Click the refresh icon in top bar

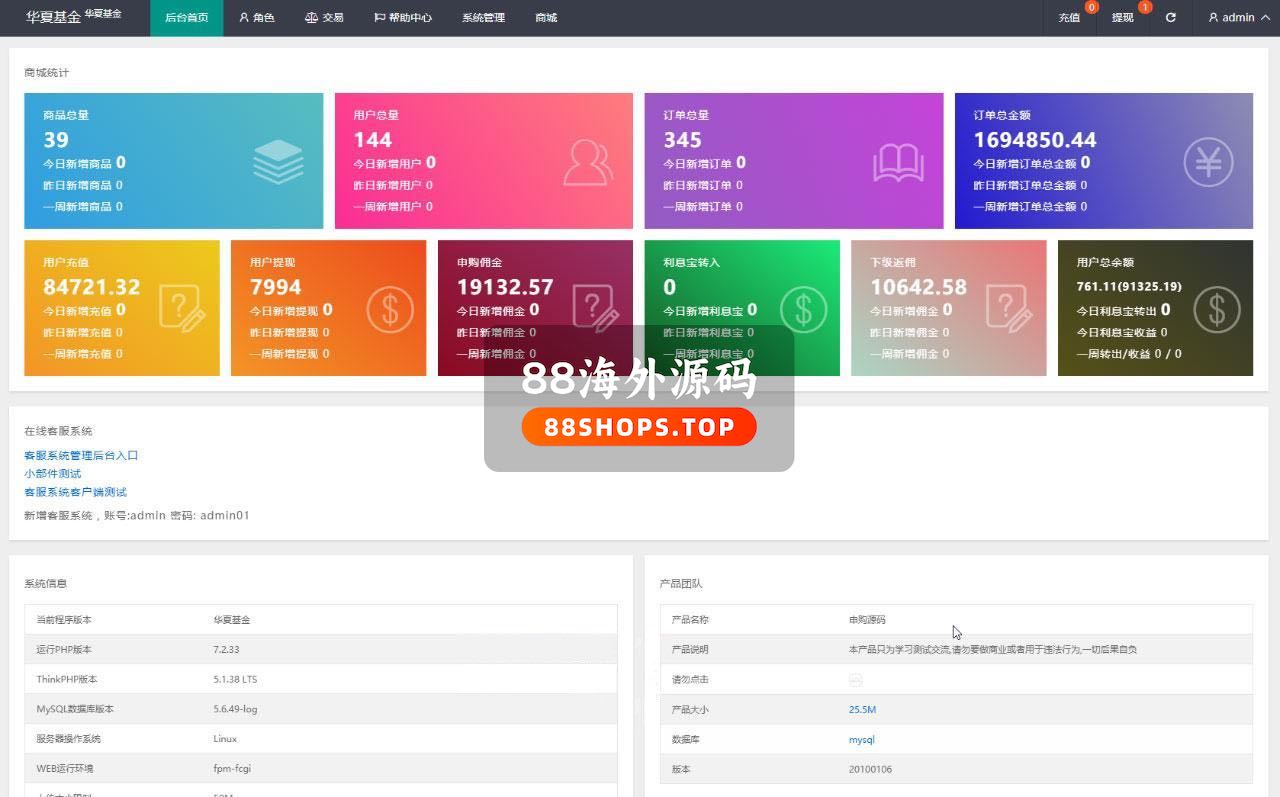point(1171,17)
